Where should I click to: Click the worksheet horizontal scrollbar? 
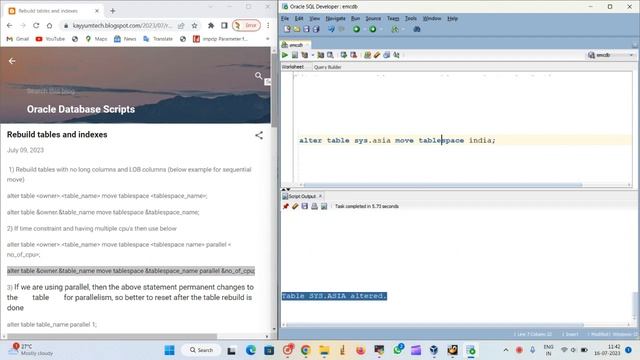coord(443,185)
